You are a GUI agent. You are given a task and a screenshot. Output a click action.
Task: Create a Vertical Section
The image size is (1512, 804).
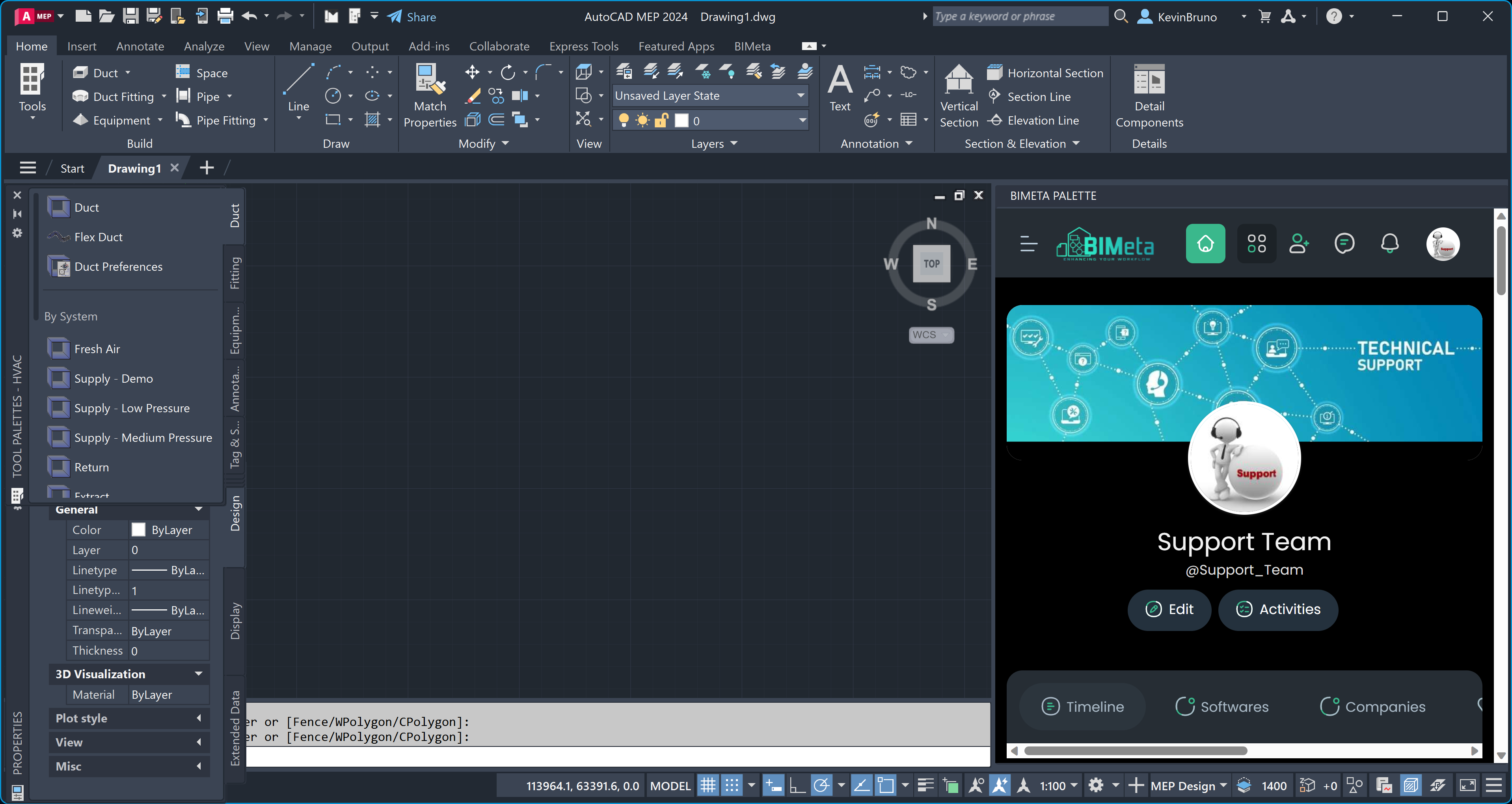coord(959,96)
